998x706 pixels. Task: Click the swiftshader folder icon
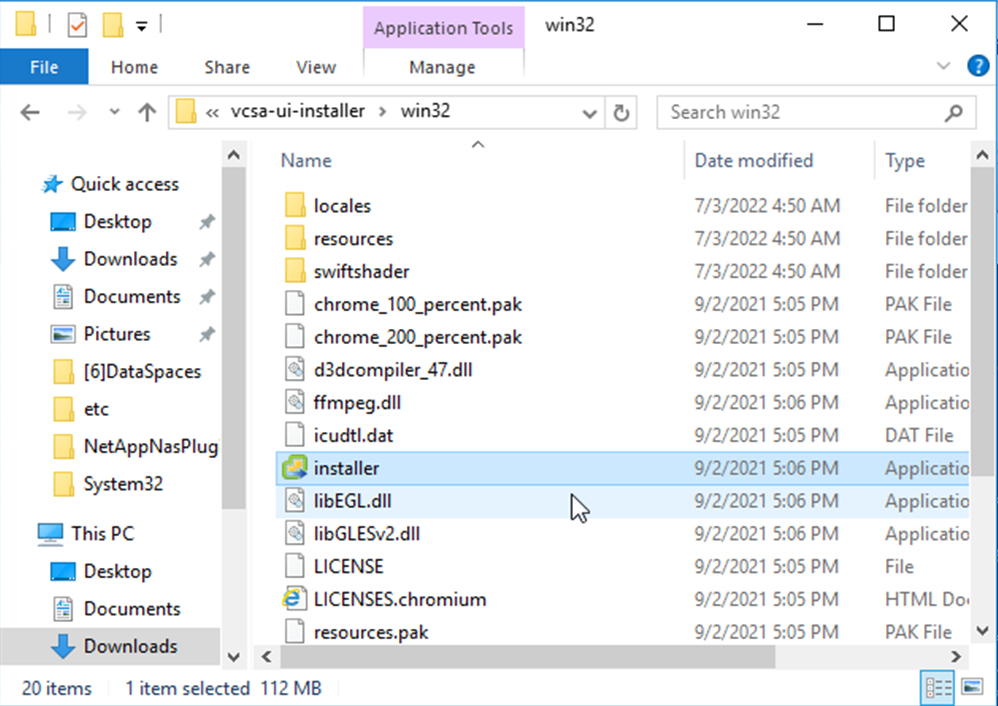(x=295, y=271)
